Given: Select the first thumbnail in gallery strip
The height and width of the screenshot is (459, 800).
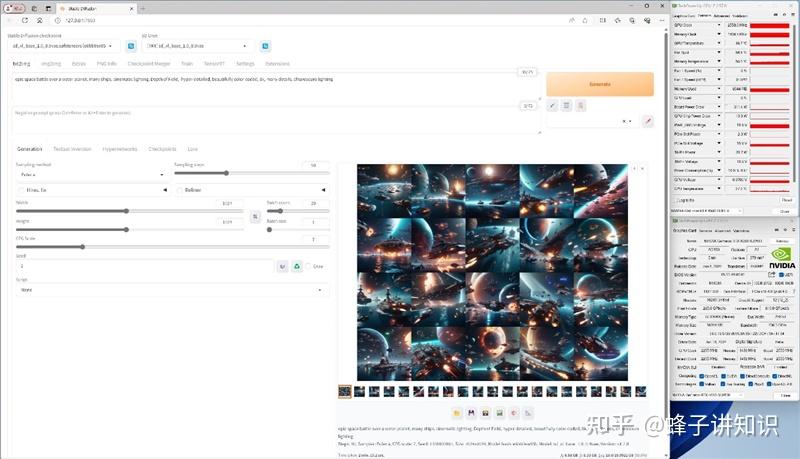Looking at the screenshot, I should pyautogui.click(x=344, y=392).
